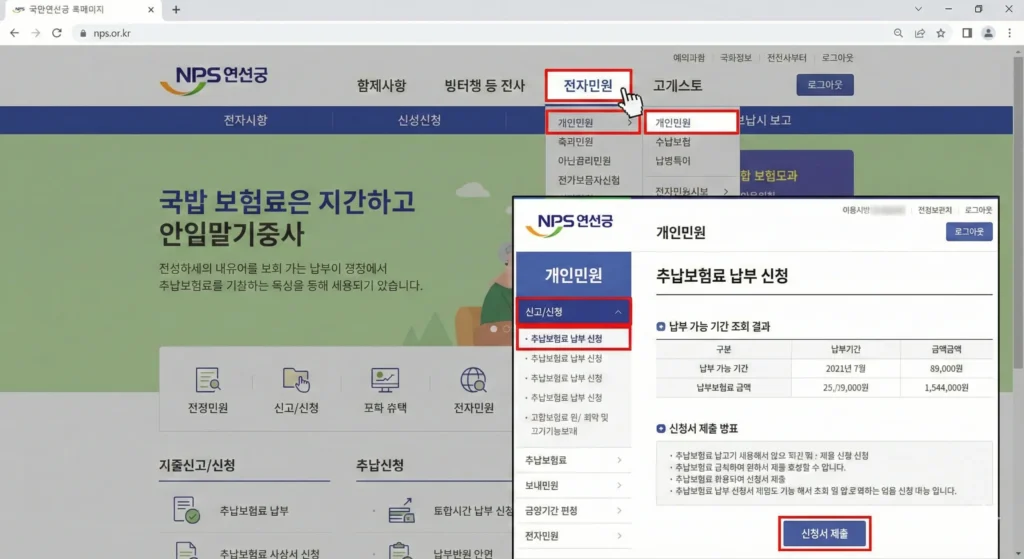1024x559 pixels.
Task: Click the share icon in address bar
Action: 919,33
